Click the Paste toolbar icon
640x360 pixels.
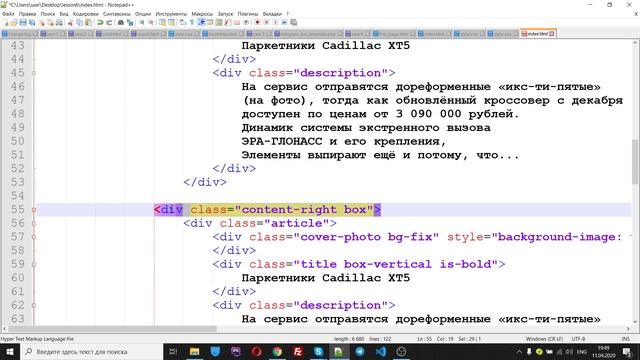89,22
